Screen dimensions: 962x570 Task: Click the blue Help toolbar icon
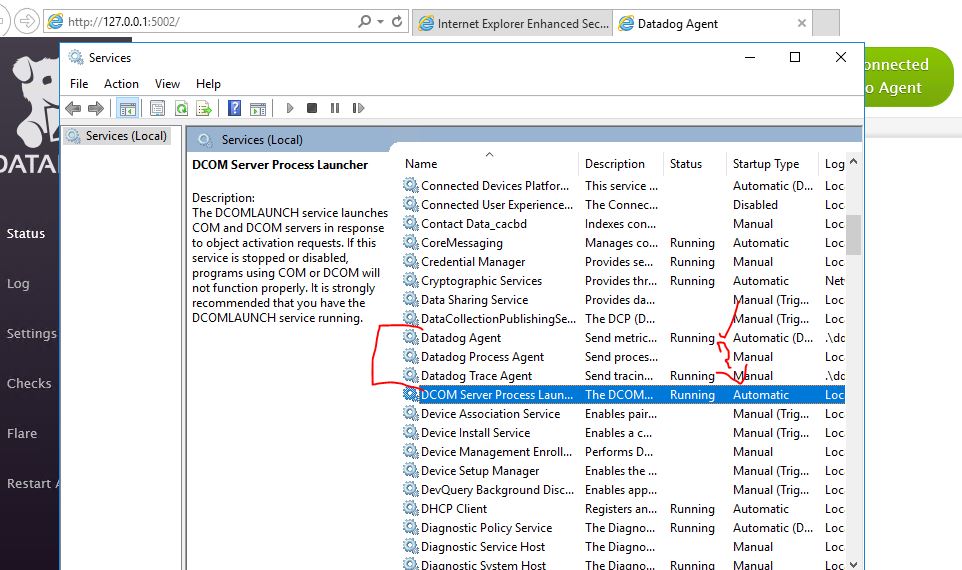tap(235, 108)
